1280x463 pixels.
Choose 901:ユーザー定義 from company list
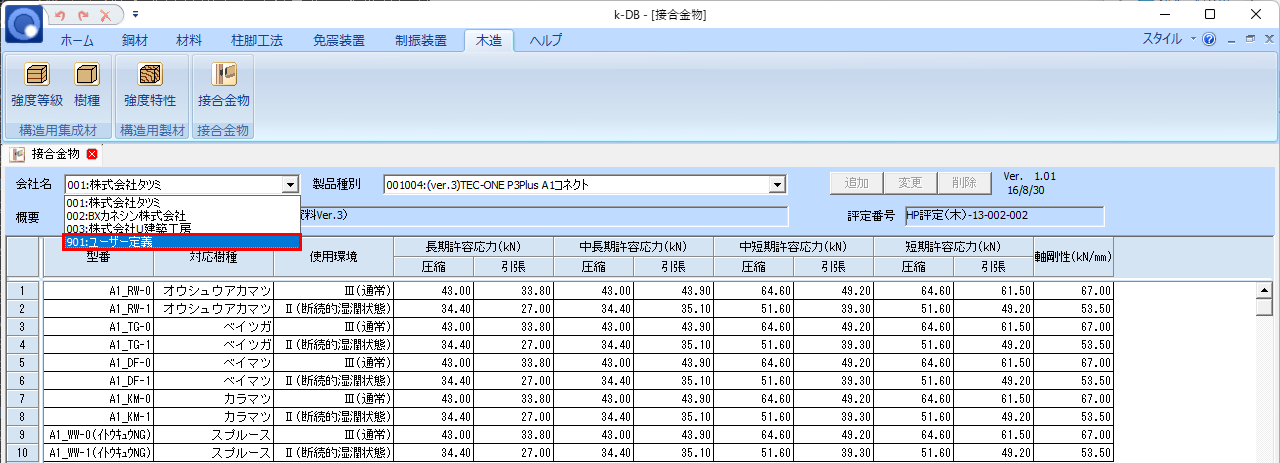181,242
